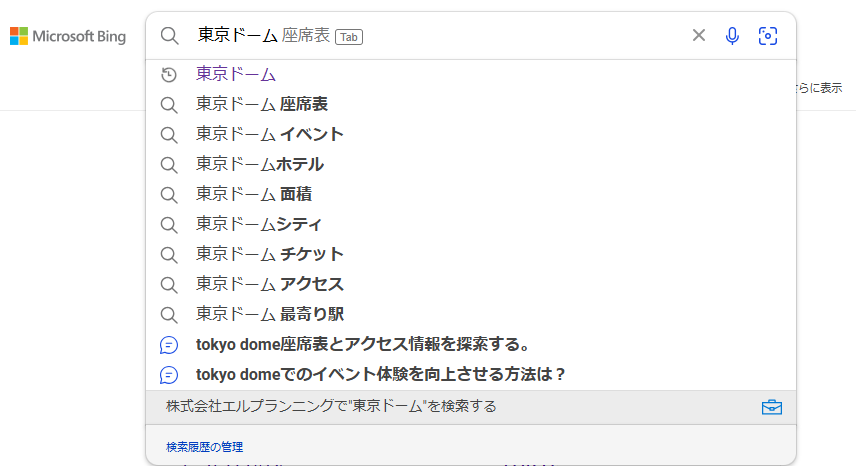This screenshot has width=856, height=466.
Task: Open 検索履歴の管理 link
Action: pos(205,447)
